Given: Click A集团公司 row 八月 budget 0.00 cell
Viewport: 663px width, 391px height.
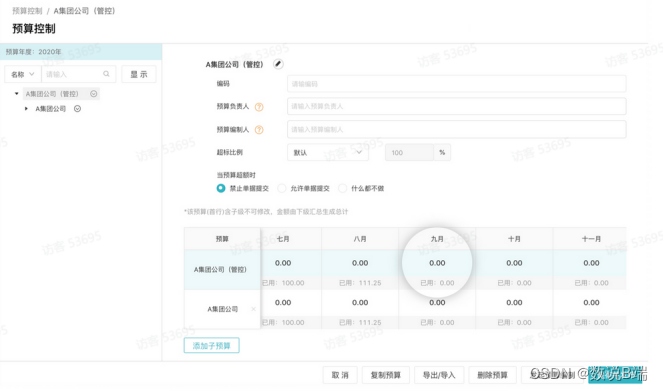Looking at the screenshot, I should tap(360, 303).
